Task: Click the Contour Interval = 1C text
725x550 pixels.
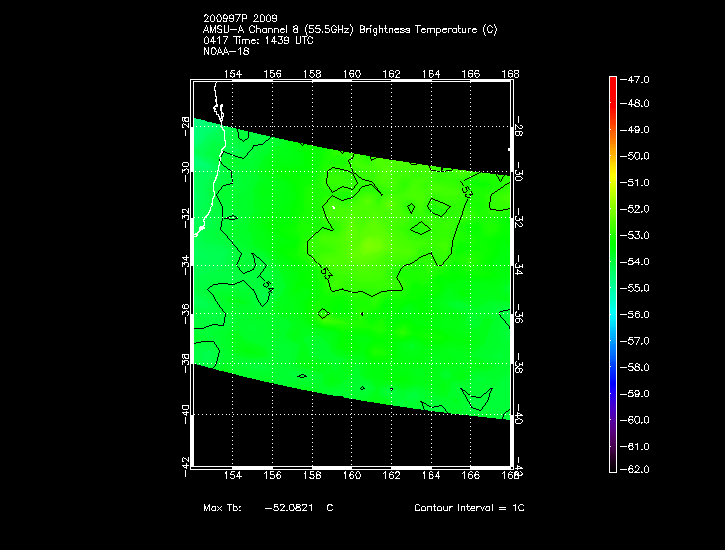Action: point(469,508)
